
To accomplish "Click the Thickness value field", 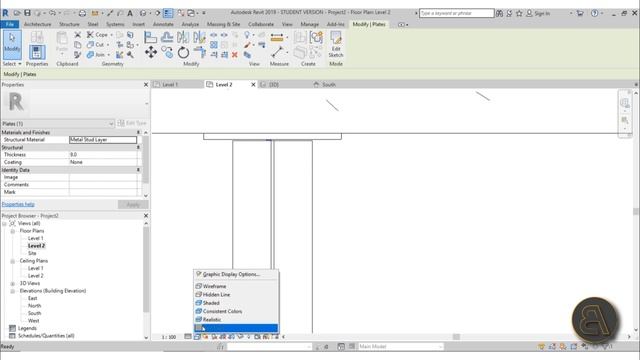I will click(103, 155).
